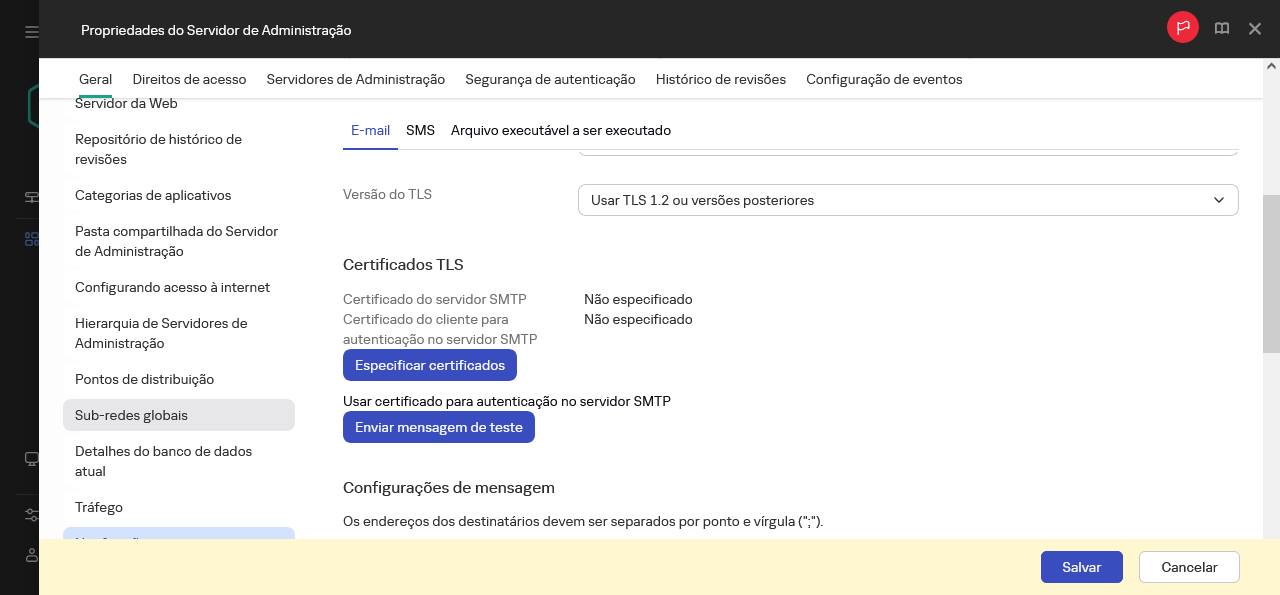Click the user account icon in the sidebar
Viewport: 1280px width, 595px height.
click(x=30, y=555)
